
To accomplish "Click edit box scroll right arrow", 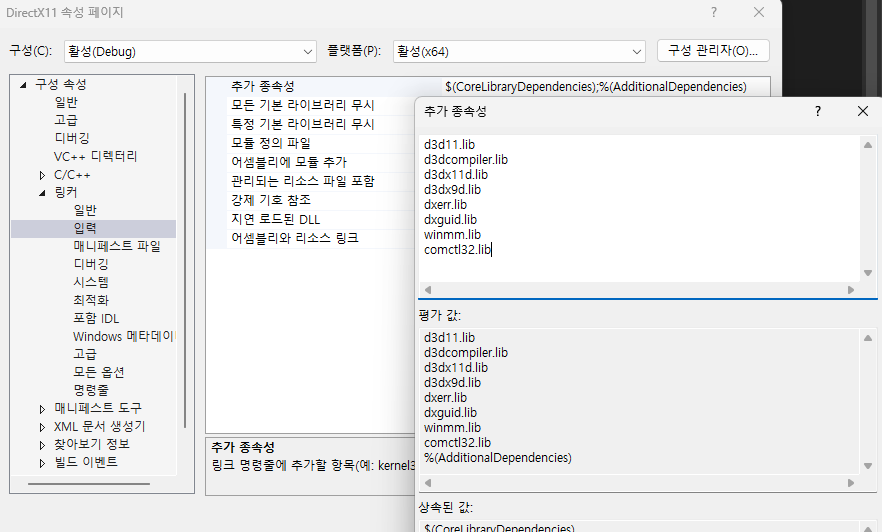I will tap(850, 290).
